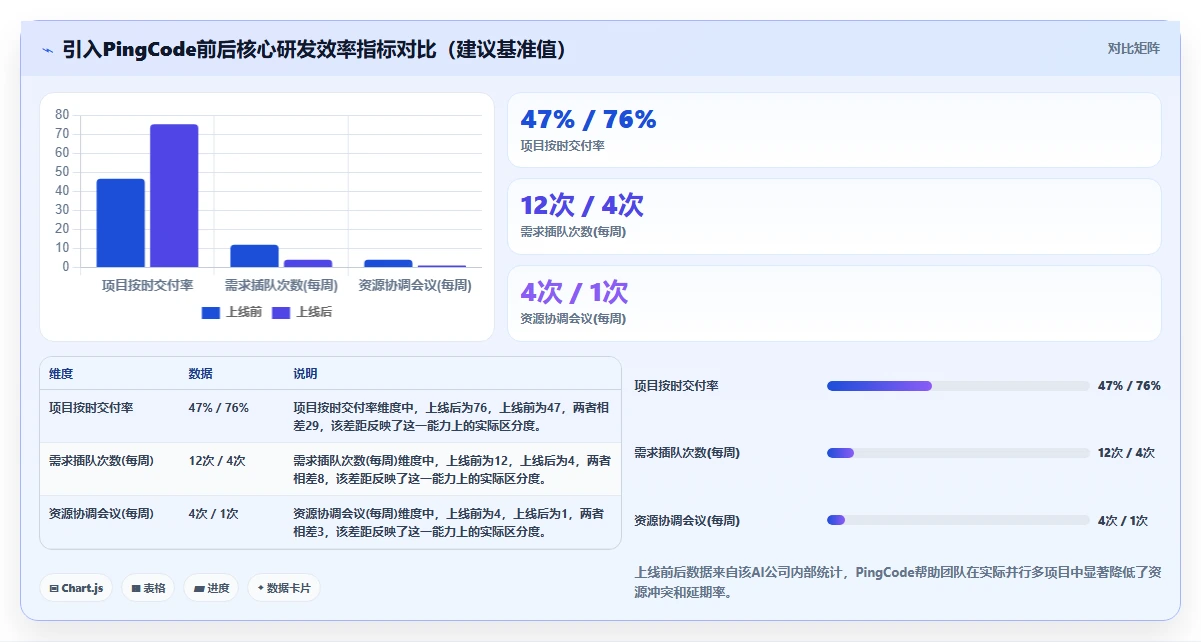
Task: Click the square icon in 表格 tag
Action: point(135,589)
